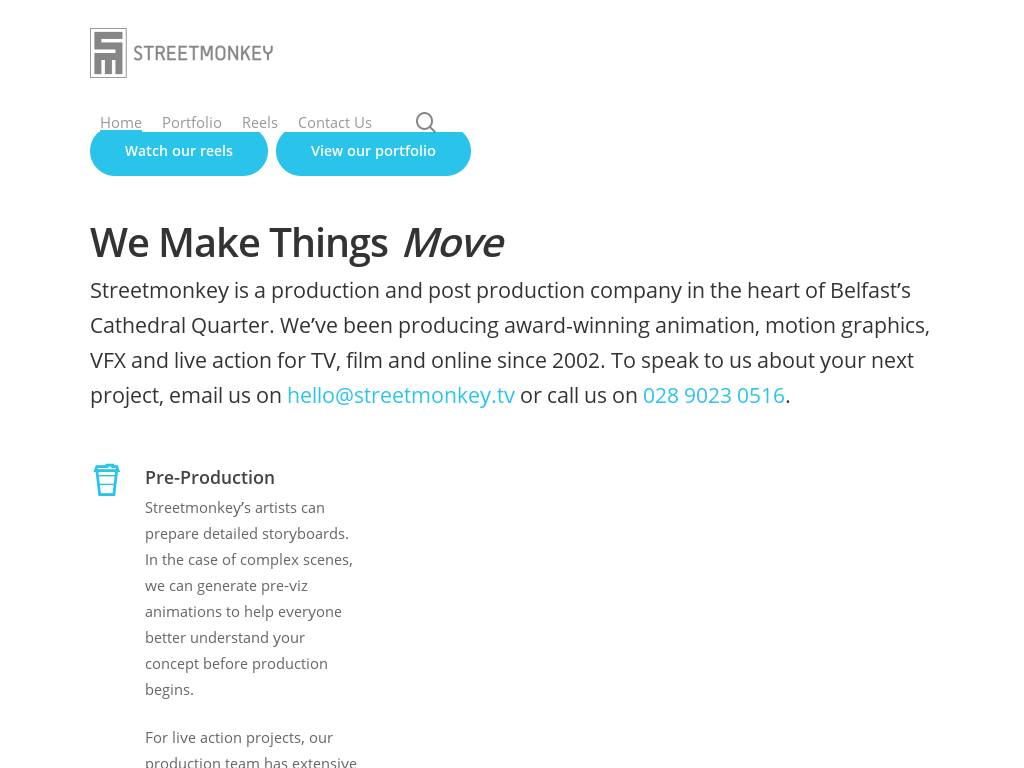Click the We Make Things heading text

tap(239, 243)
